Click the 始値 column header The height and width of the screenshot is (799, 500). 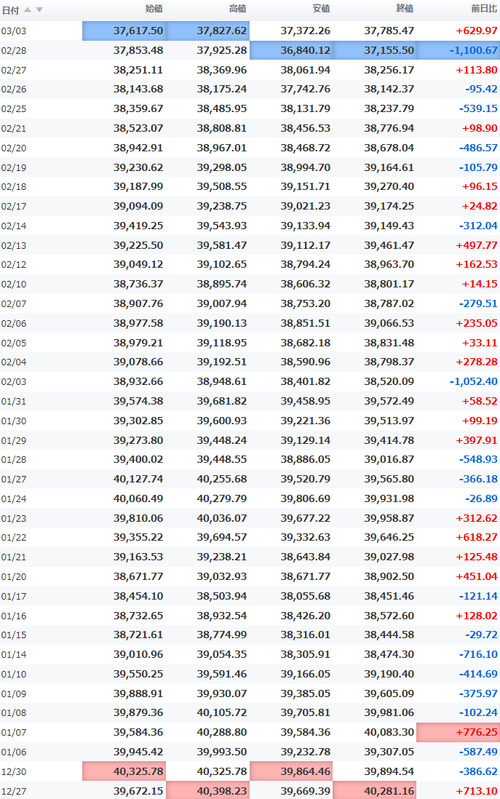(x=154, y=9)
